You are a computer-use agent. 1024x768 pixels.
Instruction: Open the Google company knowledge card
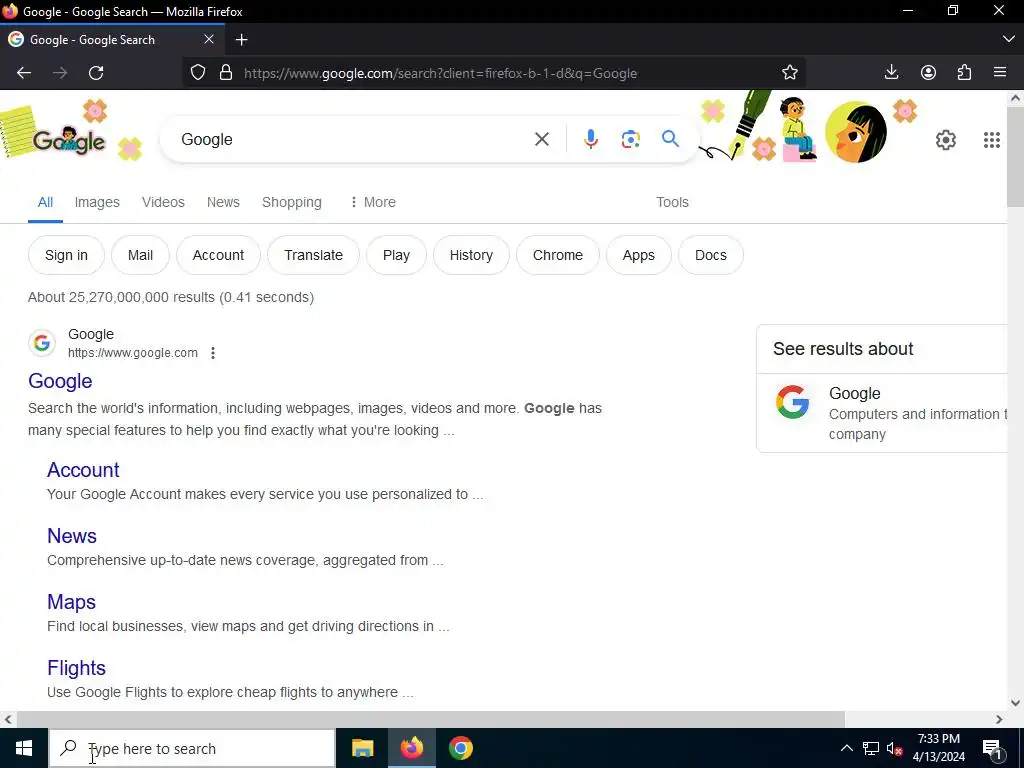coord(882,413)
